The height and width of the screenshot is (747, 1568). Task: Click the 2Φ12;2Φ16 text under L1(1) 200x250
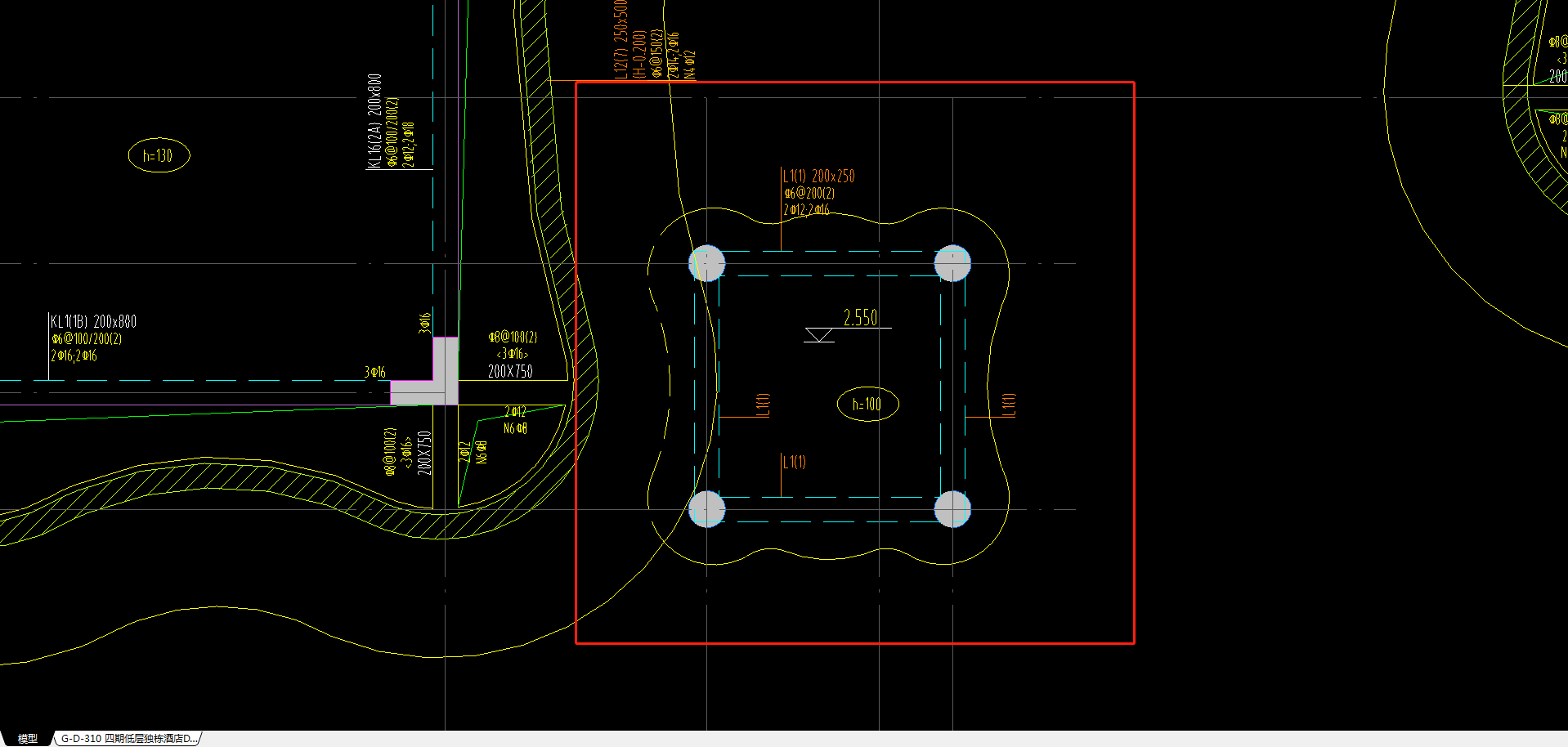(806, 210)
